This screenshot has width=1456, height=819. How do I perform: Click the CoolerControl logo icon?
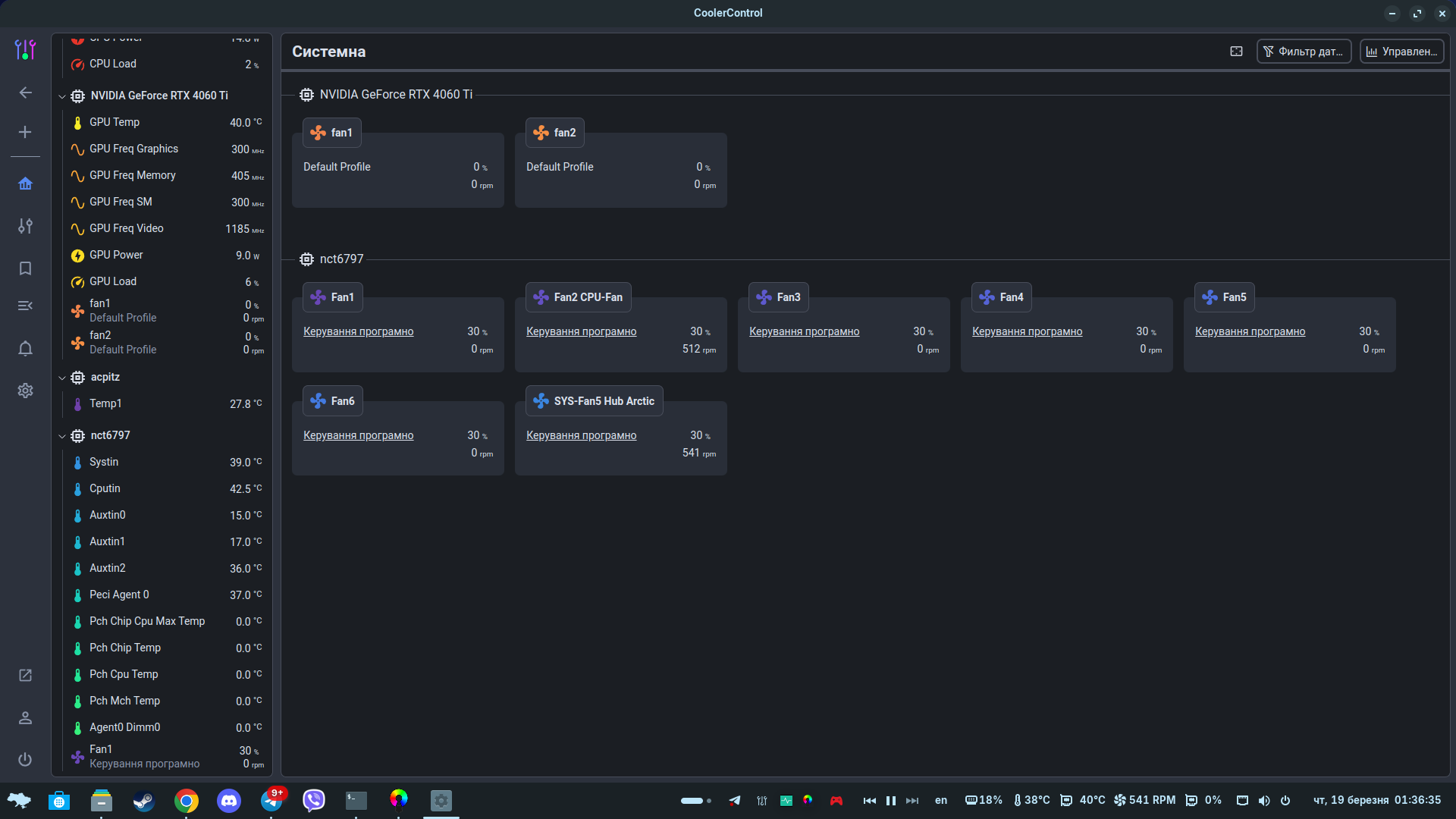click(25, 50)
